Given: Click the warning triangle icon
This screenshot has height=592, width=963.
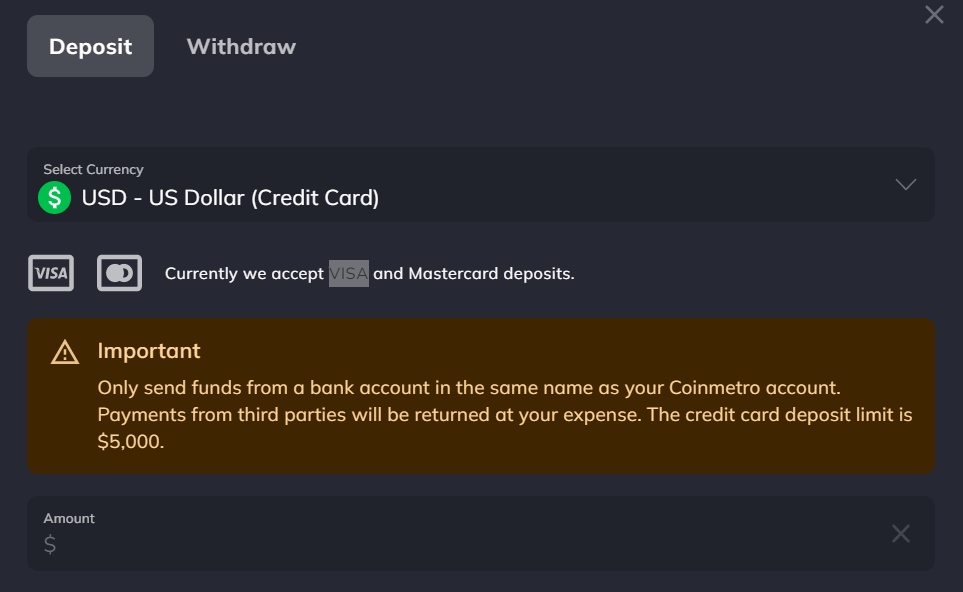Looking at the screenshot, I should point(65,352).
